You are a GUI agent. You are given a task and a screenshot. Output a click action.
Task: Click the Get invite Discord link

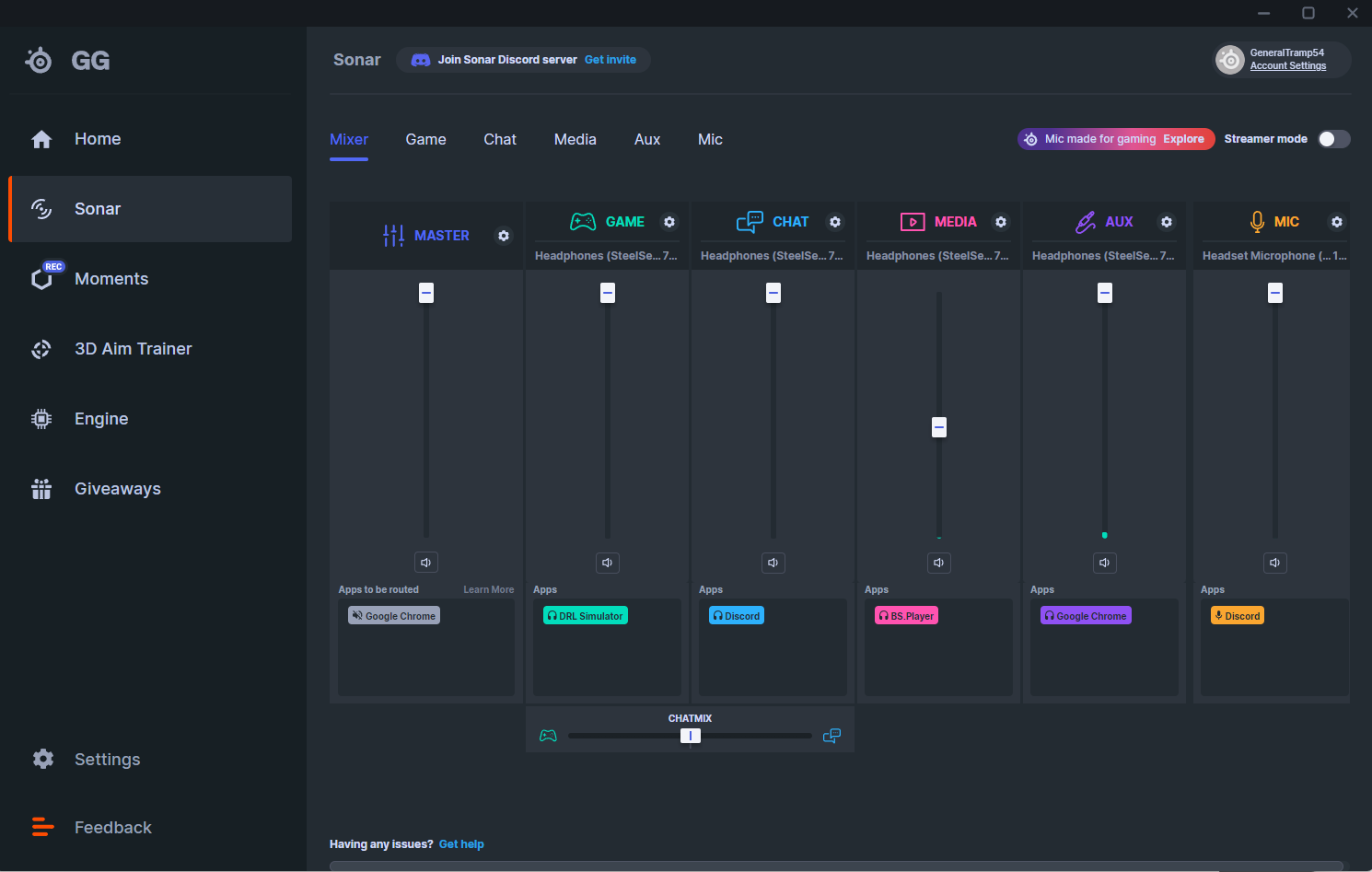[x=610, y=60]
